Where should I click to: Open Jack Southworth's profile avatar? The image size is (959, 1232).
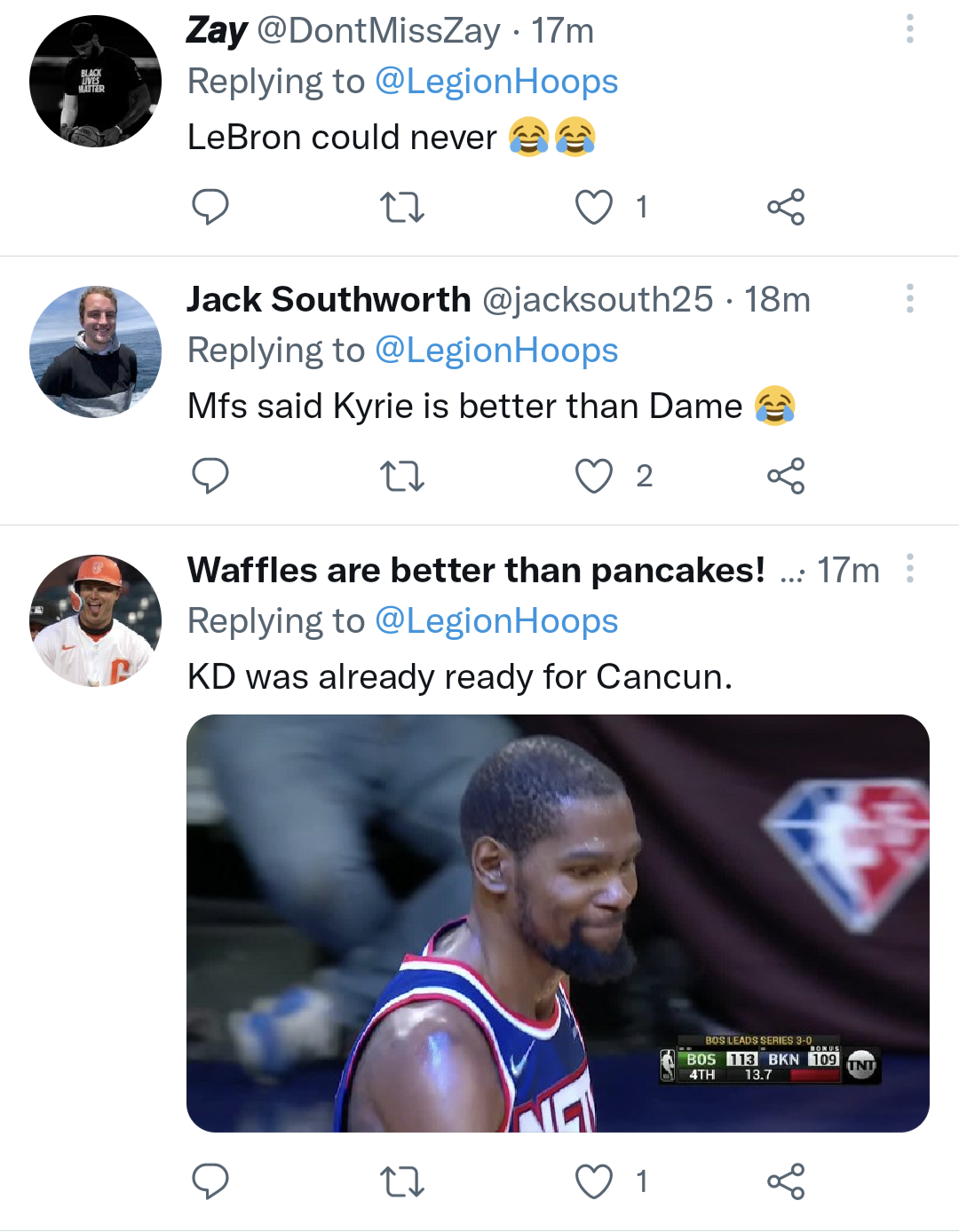pyautogui.click(x=95, y=351)
